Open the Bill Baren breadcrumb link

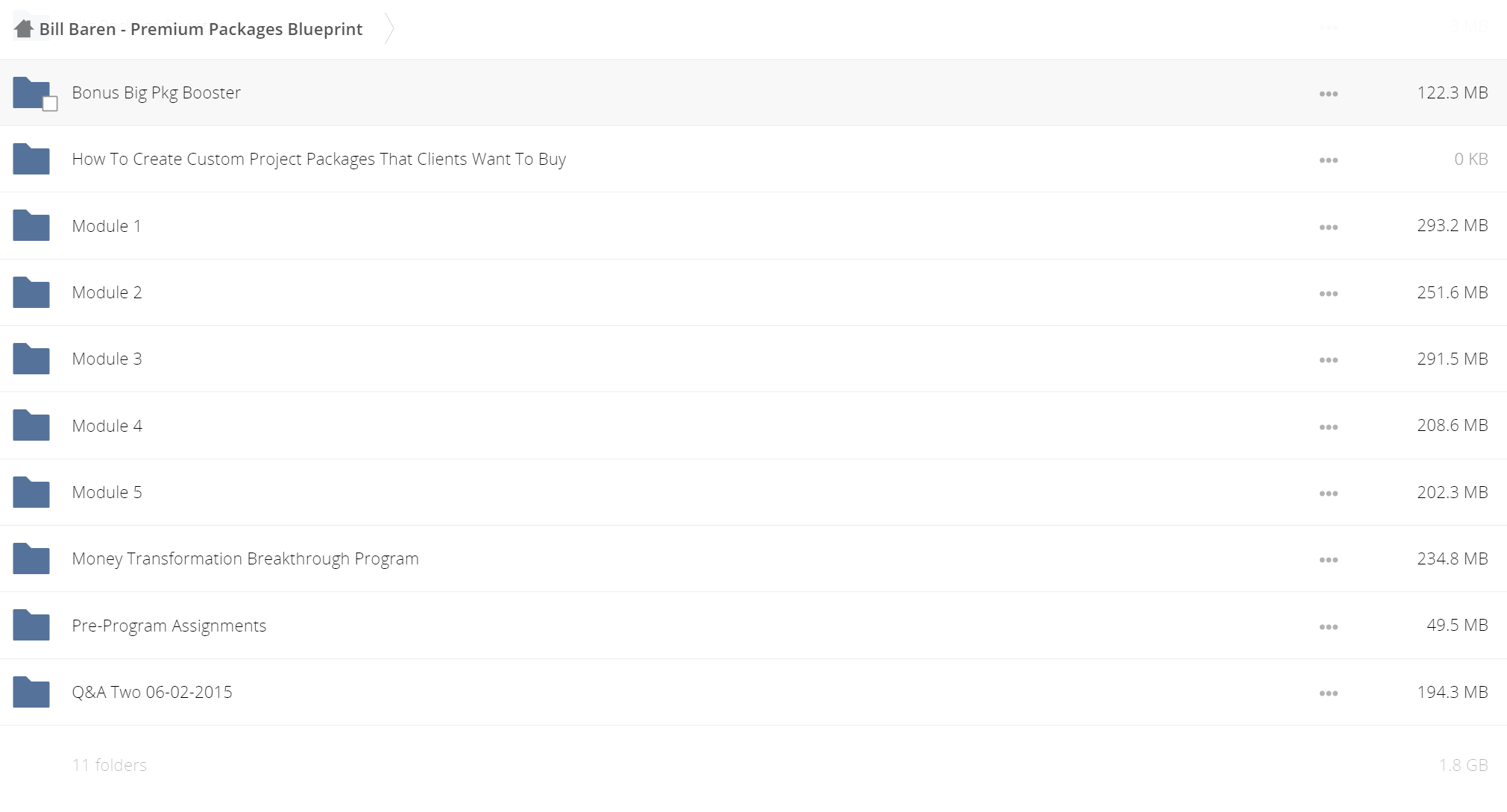click(201, 29)
